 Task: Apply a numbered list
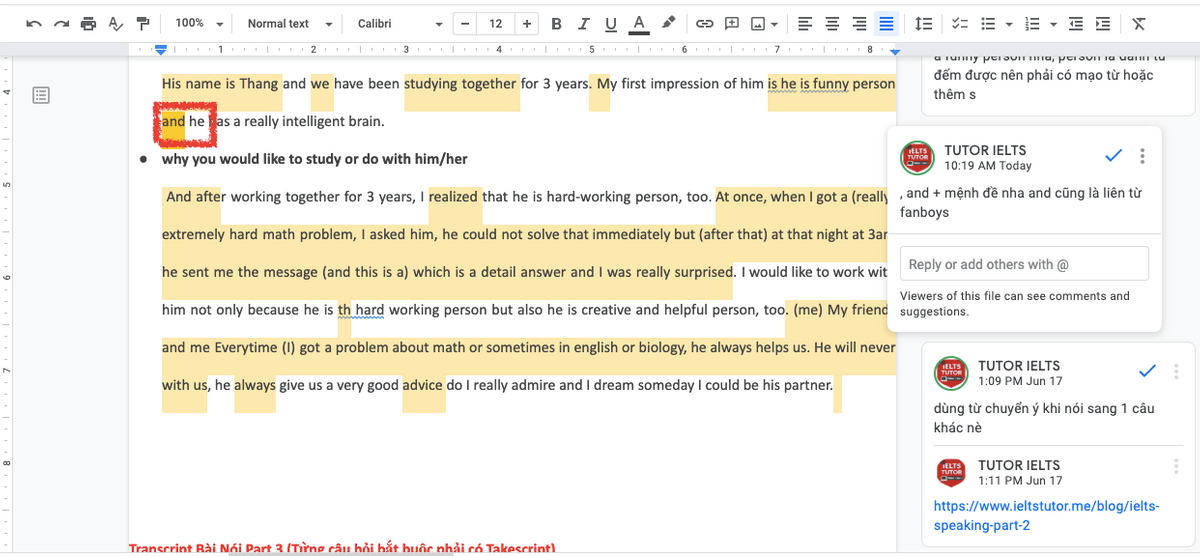click(1033, 23)
